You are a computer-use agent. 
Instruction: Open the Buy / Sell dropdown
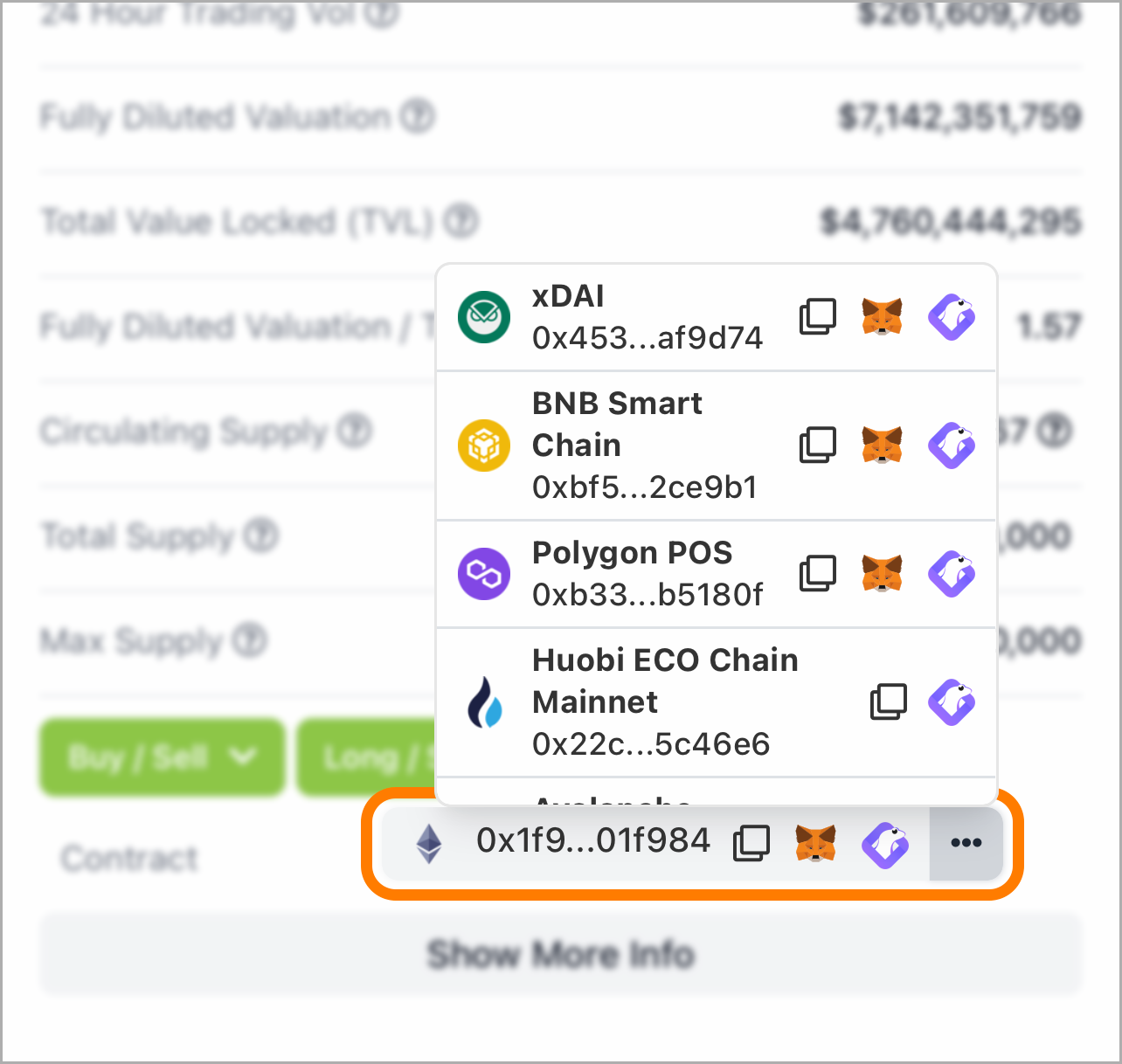click(162, 757)
